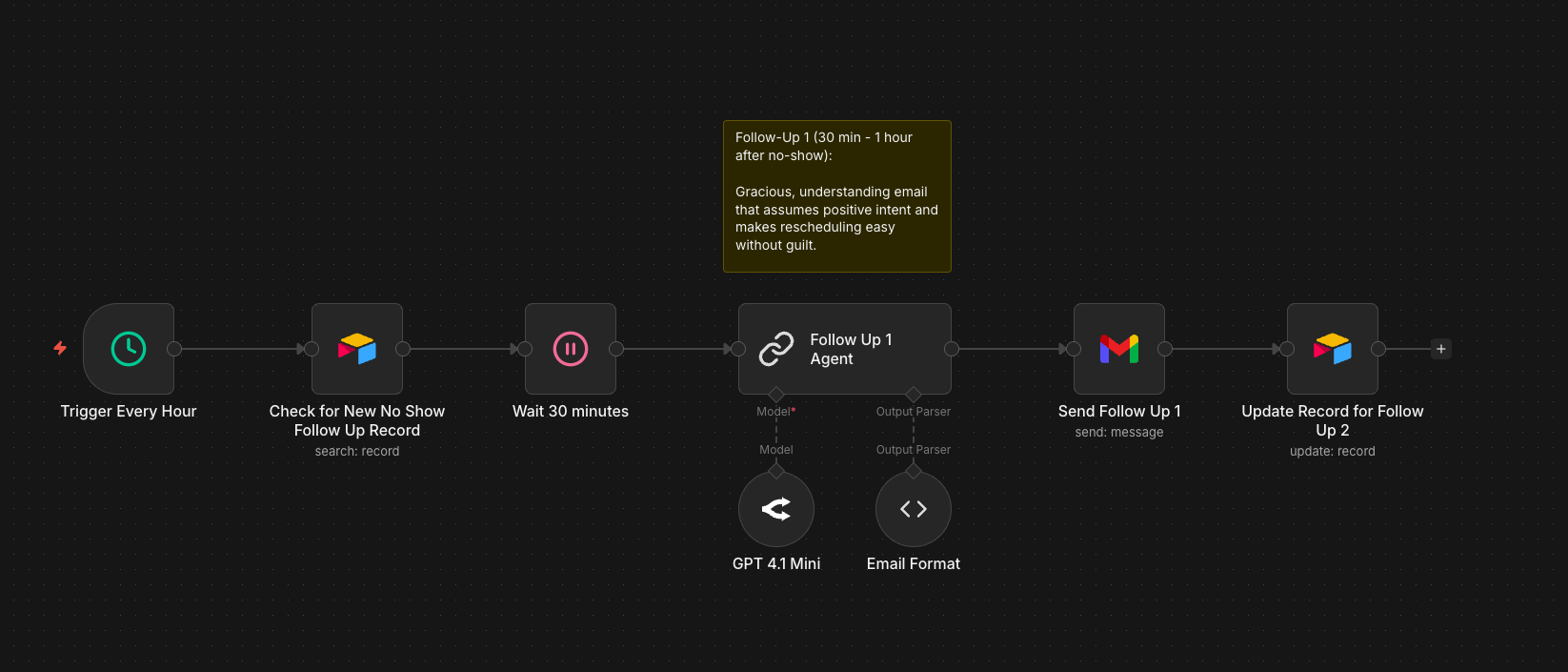Screen dimensions: 1568x672
Task: Click the top connector of GPT 4.1 Mini node
Action: click(x=776, y=471)
